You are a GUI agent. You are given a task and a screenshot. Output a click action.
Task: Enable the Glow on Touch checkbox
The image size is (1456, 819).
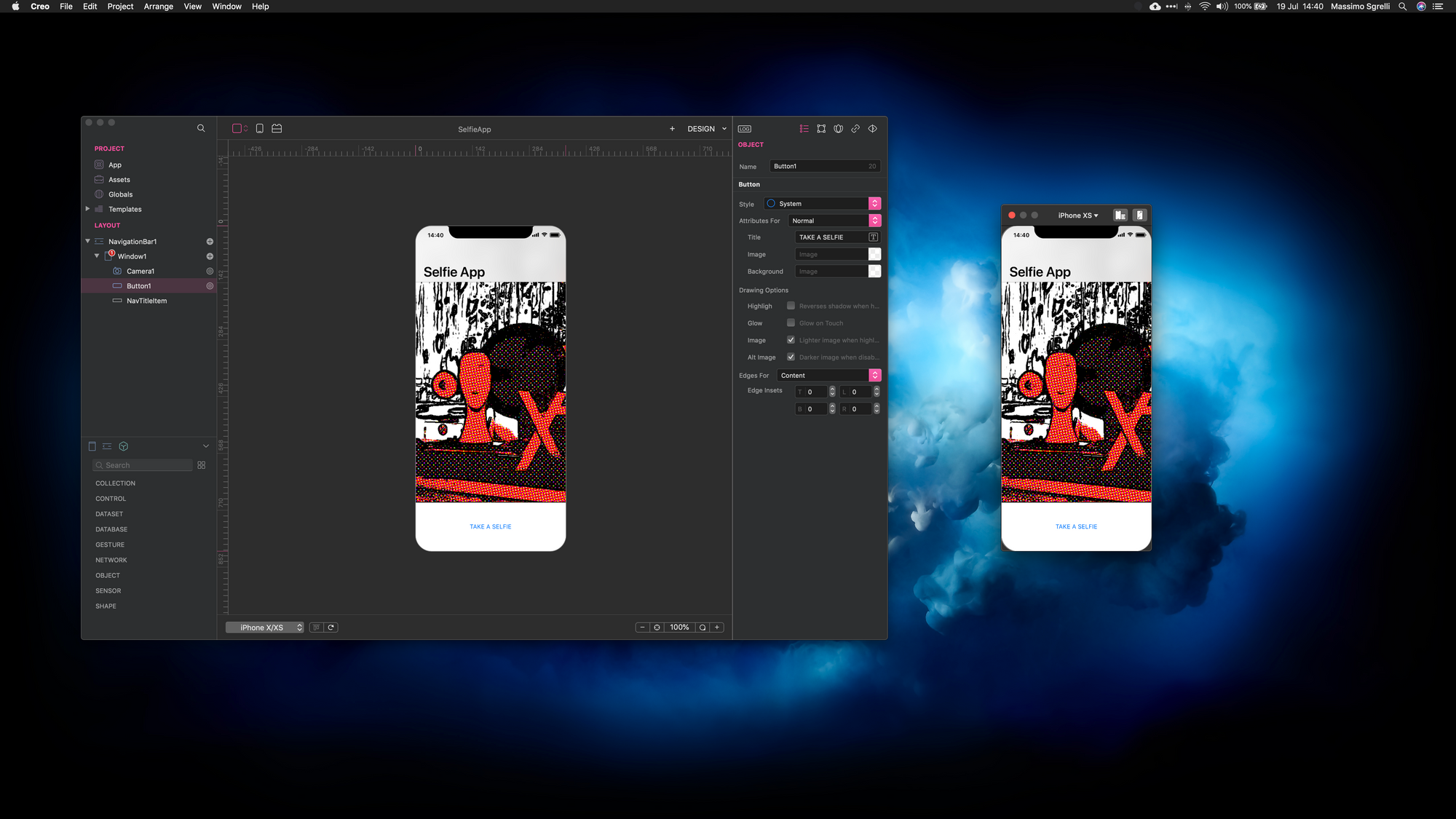[x=791, y=323]
